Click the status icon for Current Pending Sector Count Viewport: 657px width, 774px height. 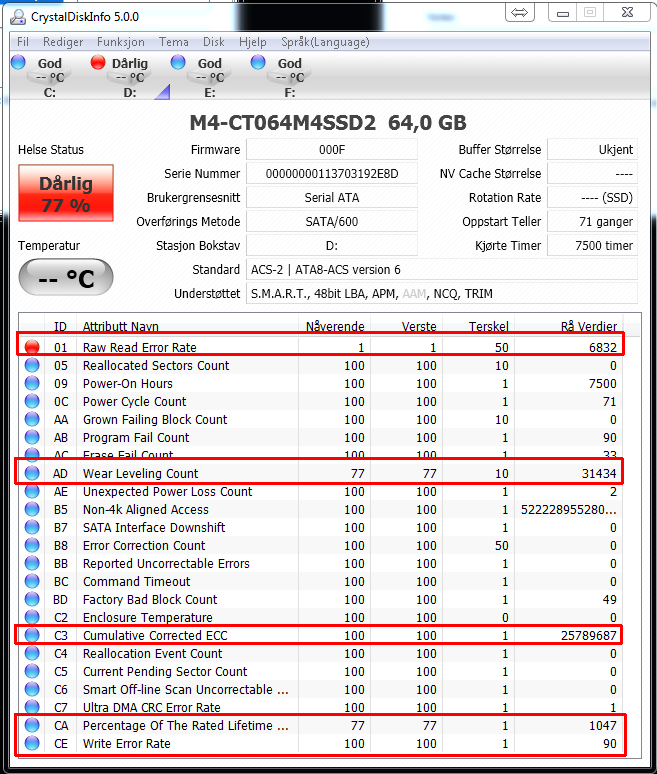click(x=32, y=671)
